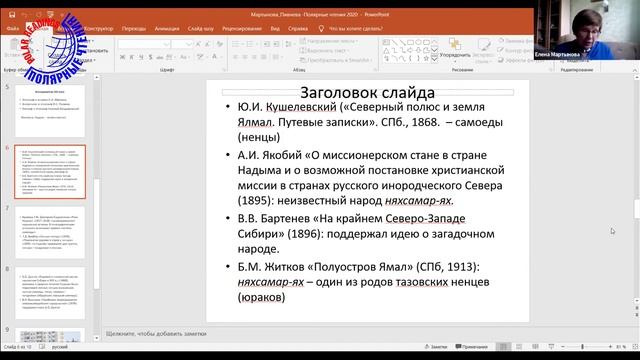
Task: Click the русский language indicator
Action: 60,347
